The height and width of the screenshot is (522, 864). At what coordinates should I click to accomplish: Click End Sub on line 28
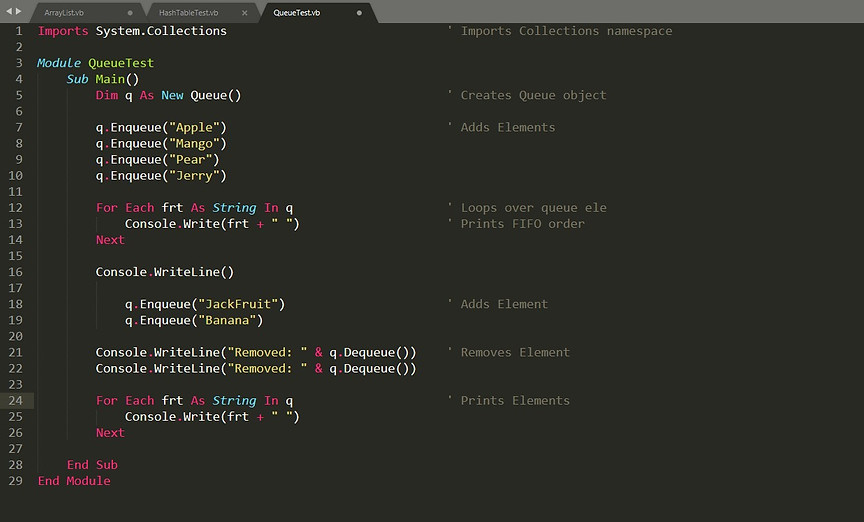pyautogui.click(x=92, y=465)
